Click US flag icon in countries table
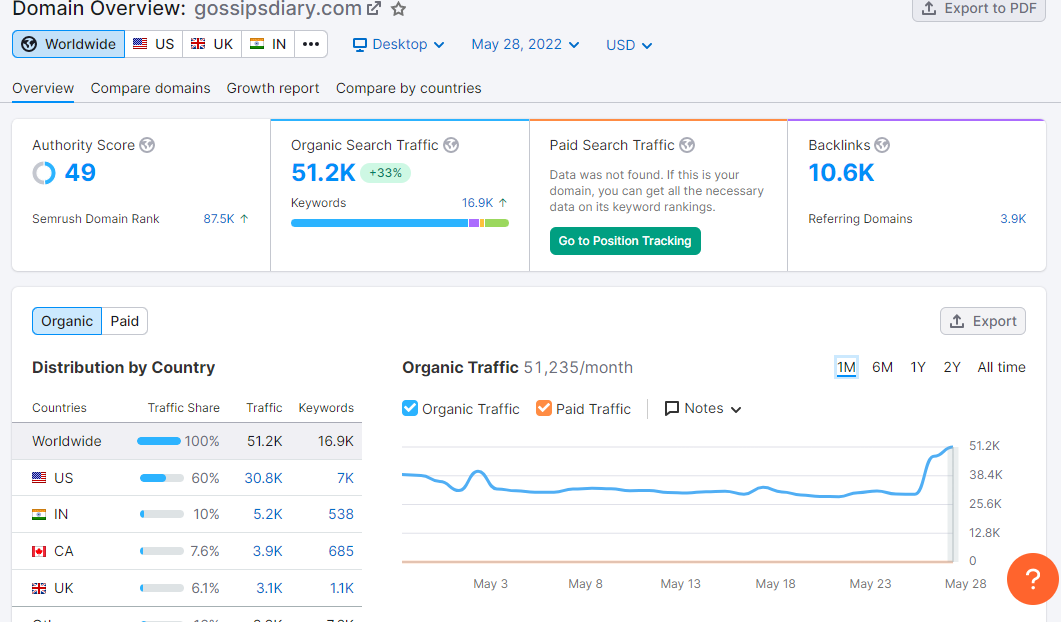 coord(39,478)
